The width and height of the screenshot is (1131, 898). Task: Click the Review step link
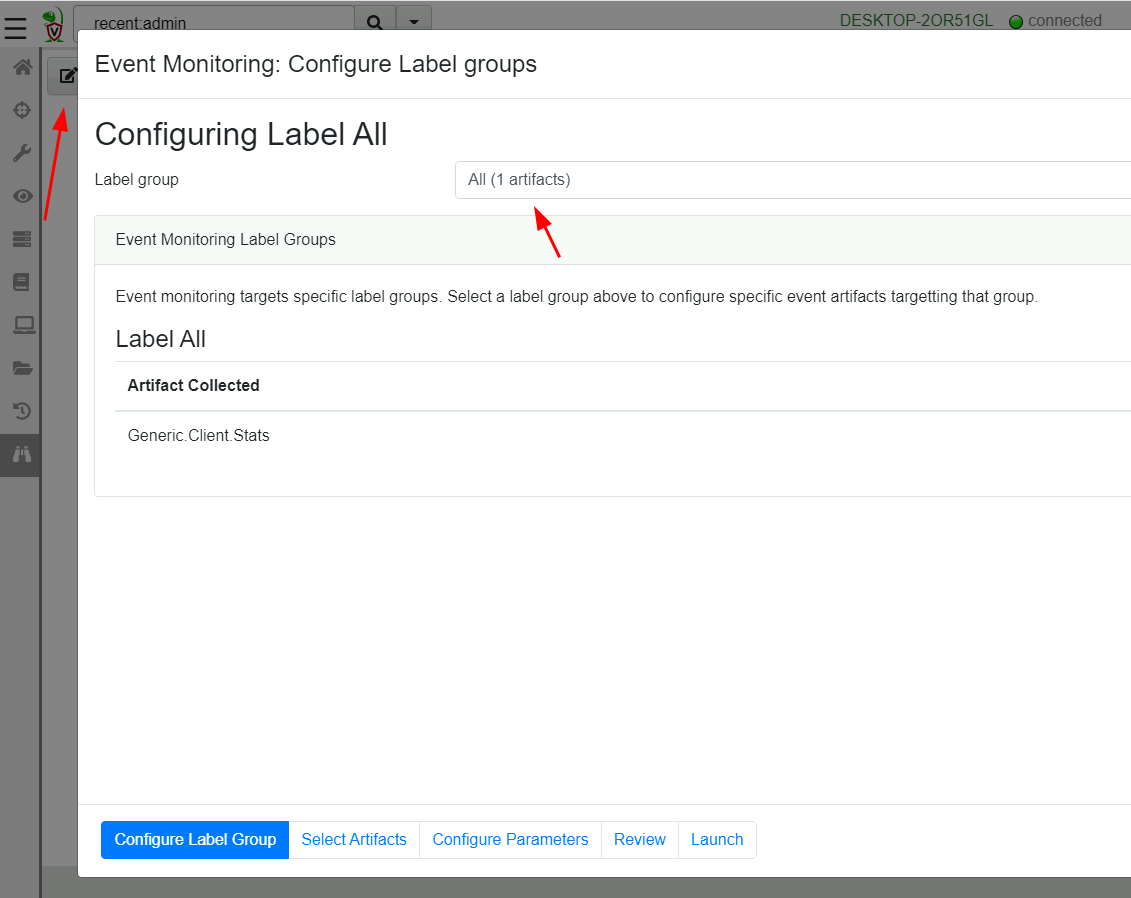click(639, 839)
